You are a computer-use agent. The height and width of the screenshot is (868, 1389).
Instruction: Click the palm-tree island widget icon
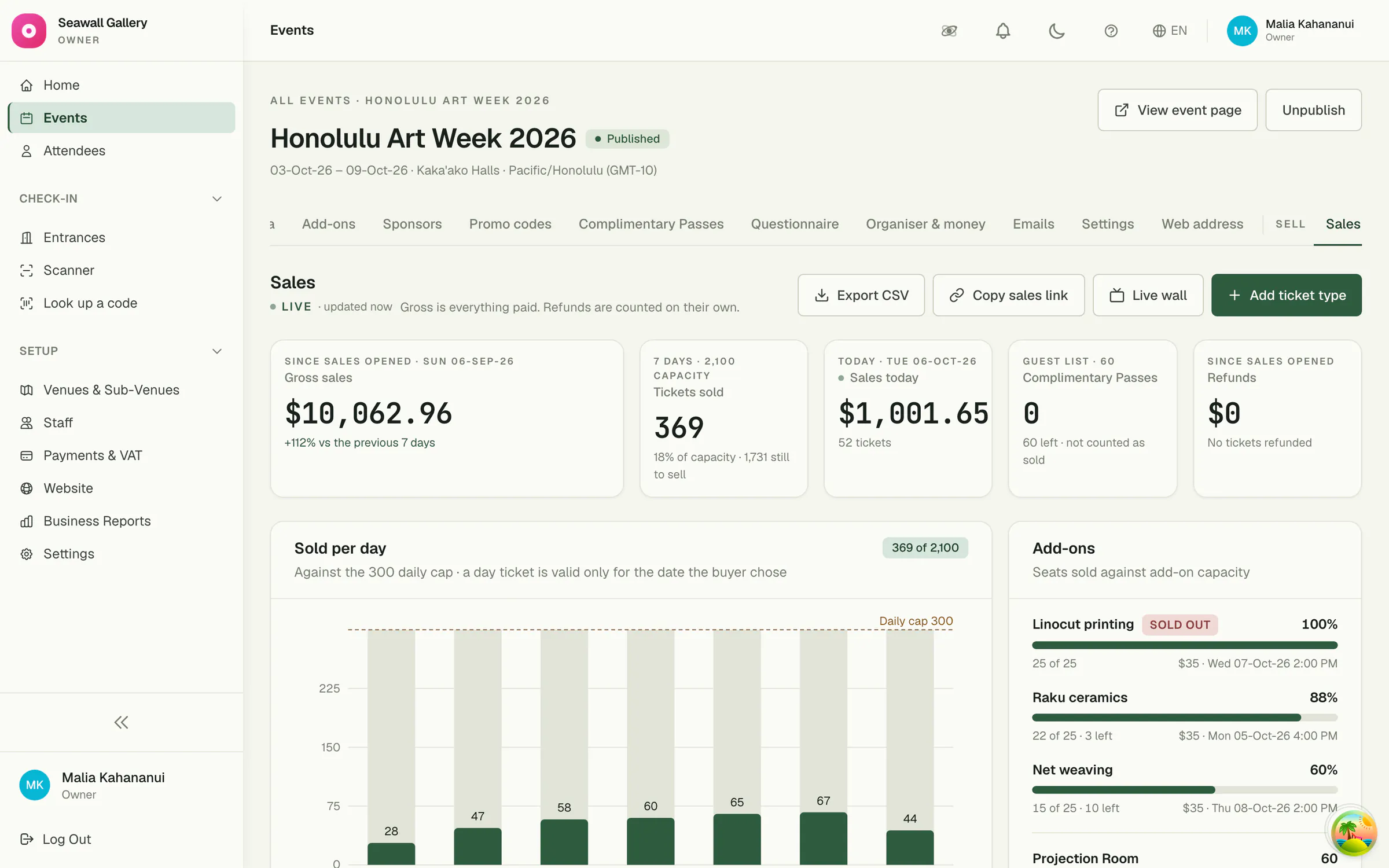pyautogui.click(x=1353, y=833)
